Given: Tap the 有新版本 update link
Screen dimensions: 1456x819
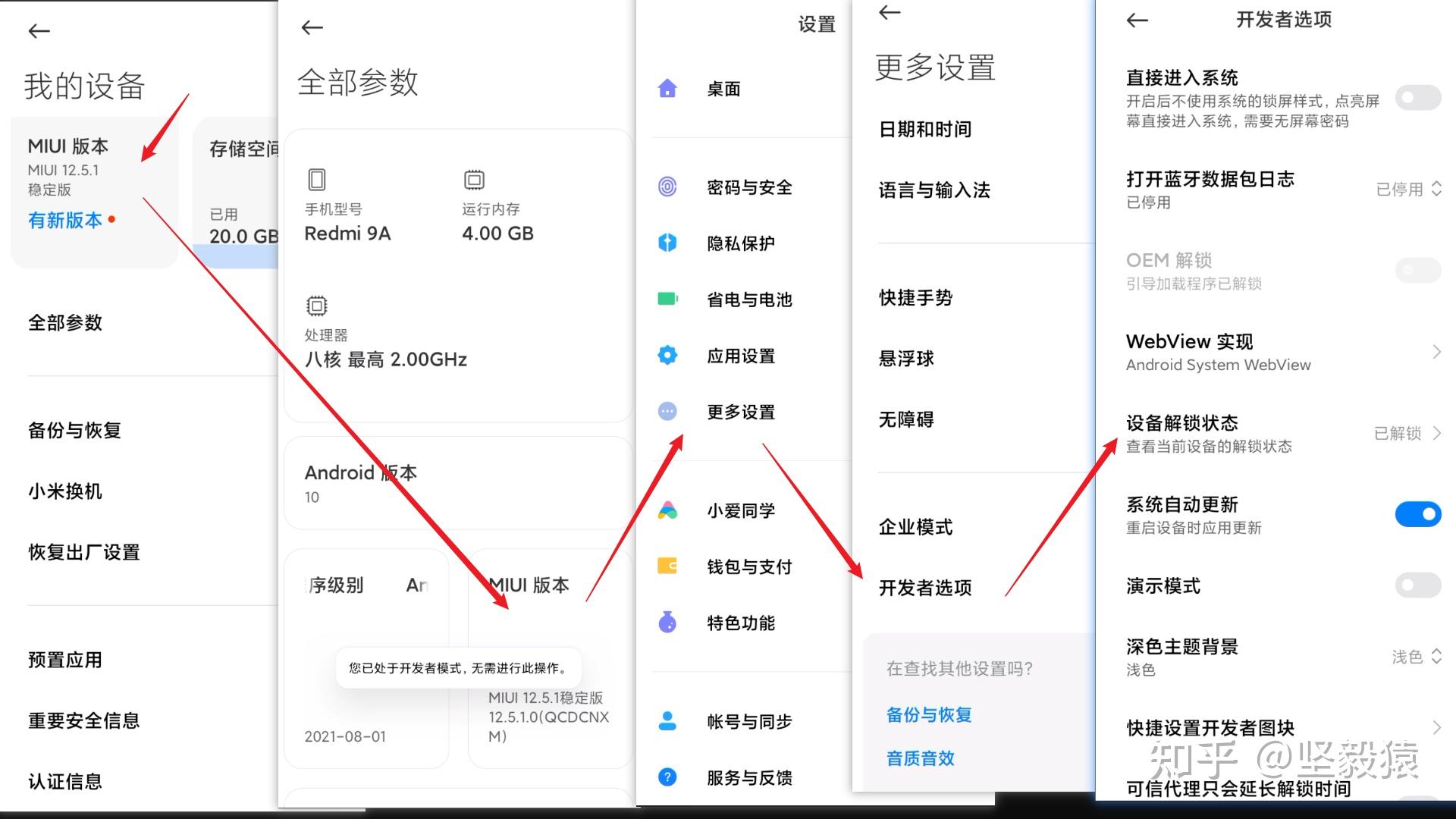Looking at the screenshot, I should point(65,220).
